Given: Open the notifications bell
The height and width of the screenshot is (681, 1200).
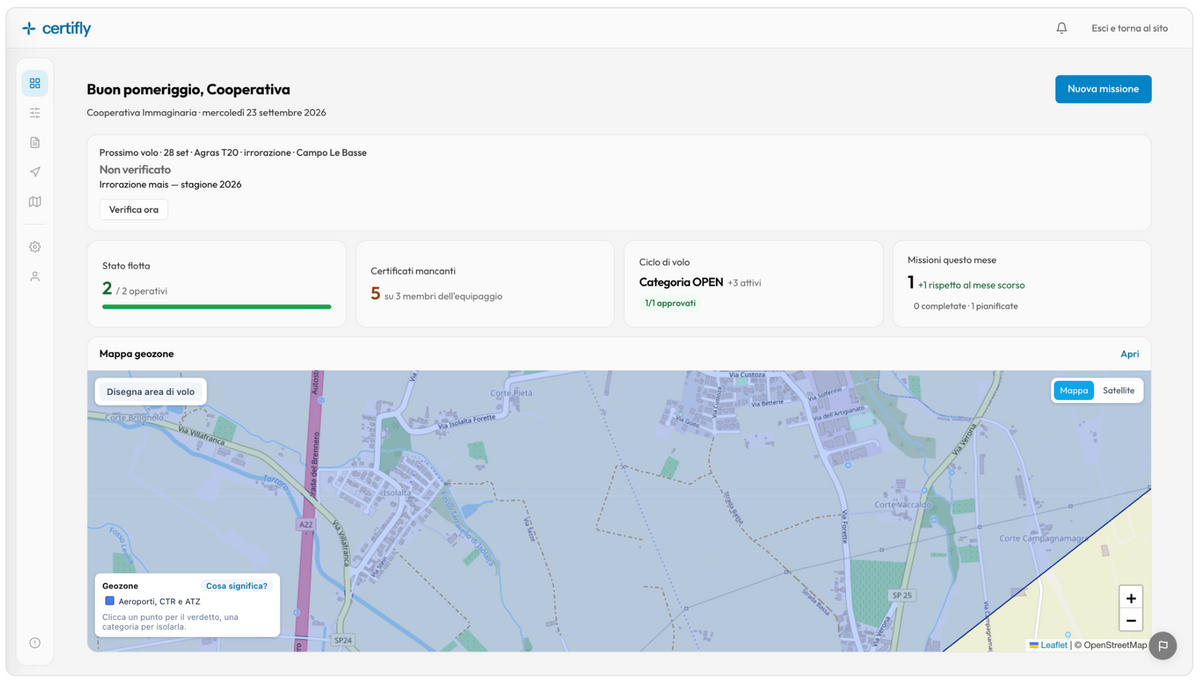Looking at the screenshot, I should (x=1062, y=28).
